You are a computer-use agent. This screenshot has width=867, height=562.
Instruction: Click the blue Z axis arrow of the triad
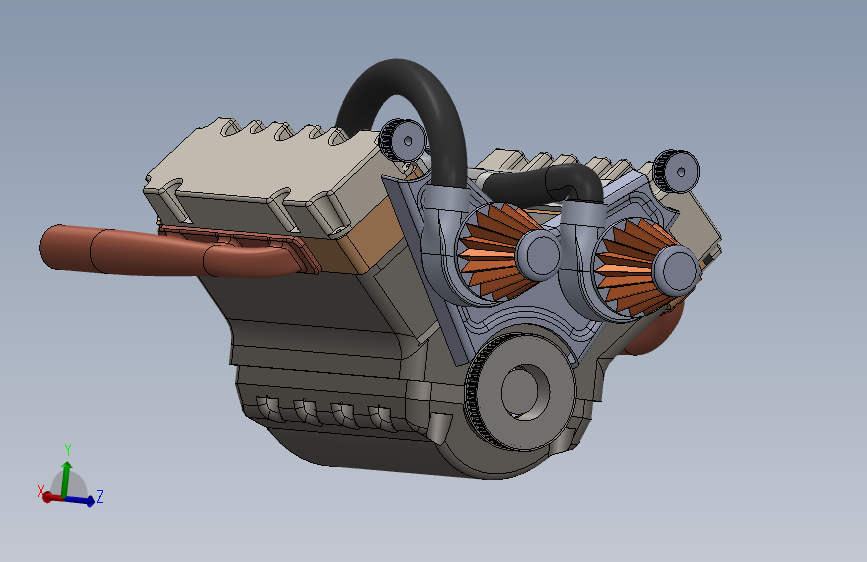click(x=79, y=501)
